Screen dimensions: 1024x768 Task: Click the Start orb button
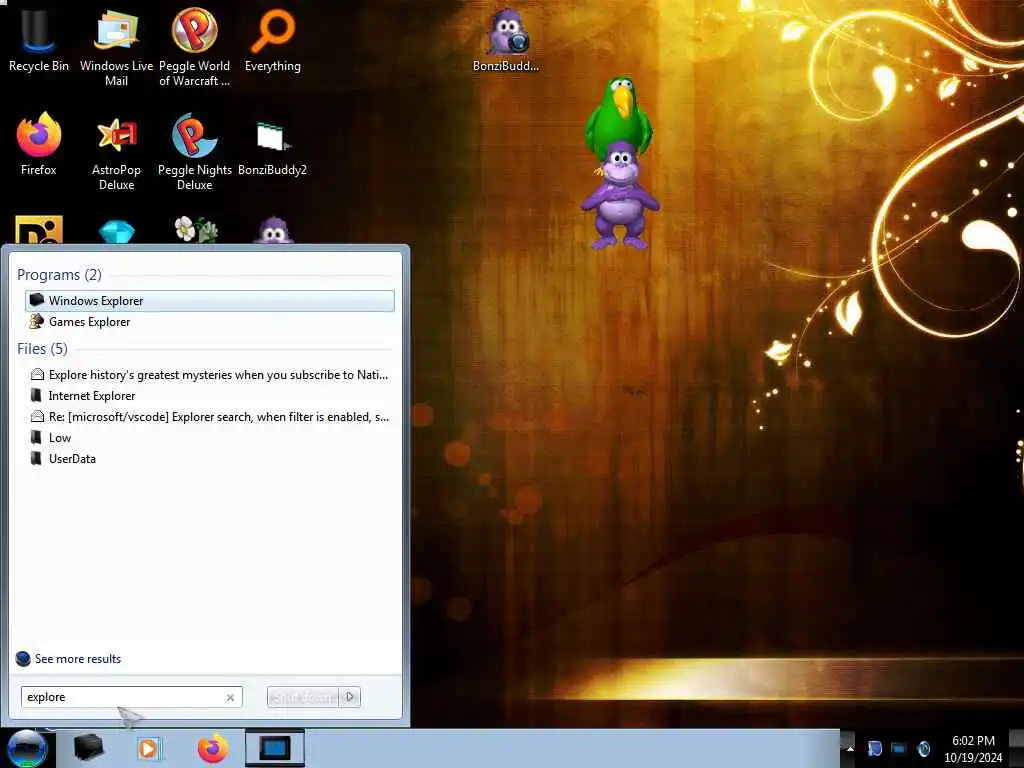(27, 748)
